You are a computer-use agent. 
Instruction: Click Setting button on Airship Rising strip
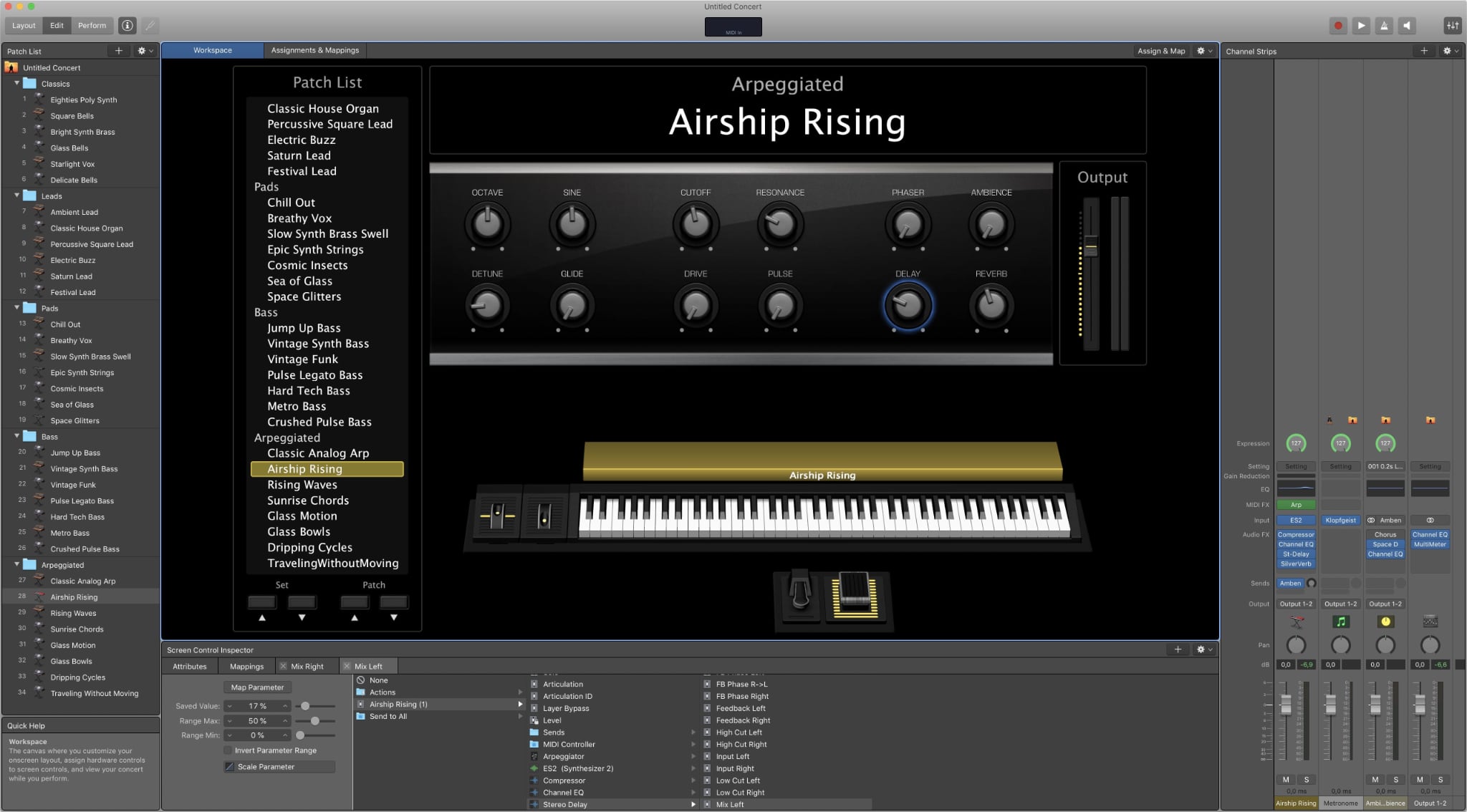coord(1296,466)
